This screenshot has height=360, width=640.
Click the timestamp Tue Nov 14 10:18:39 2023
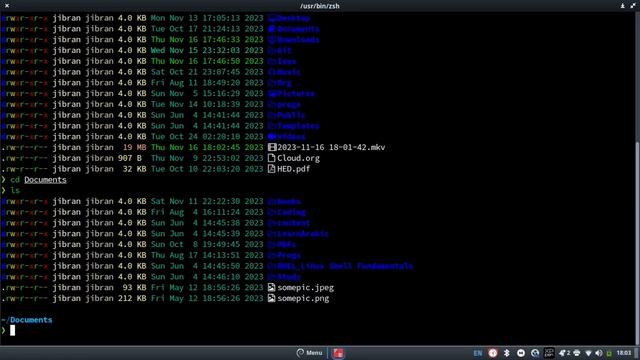(x=207, y=104)
